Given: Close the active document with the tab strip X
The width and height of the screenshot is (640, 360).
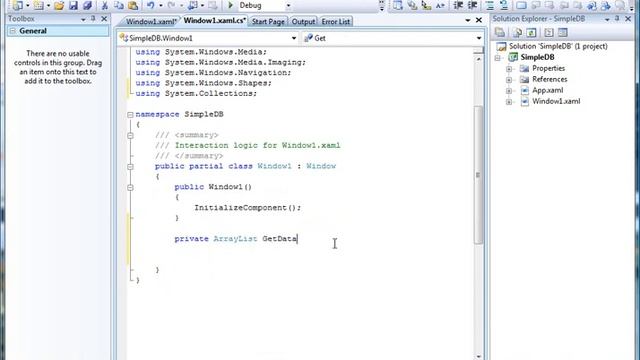Looking at the screenshot, I should [479, 20].
